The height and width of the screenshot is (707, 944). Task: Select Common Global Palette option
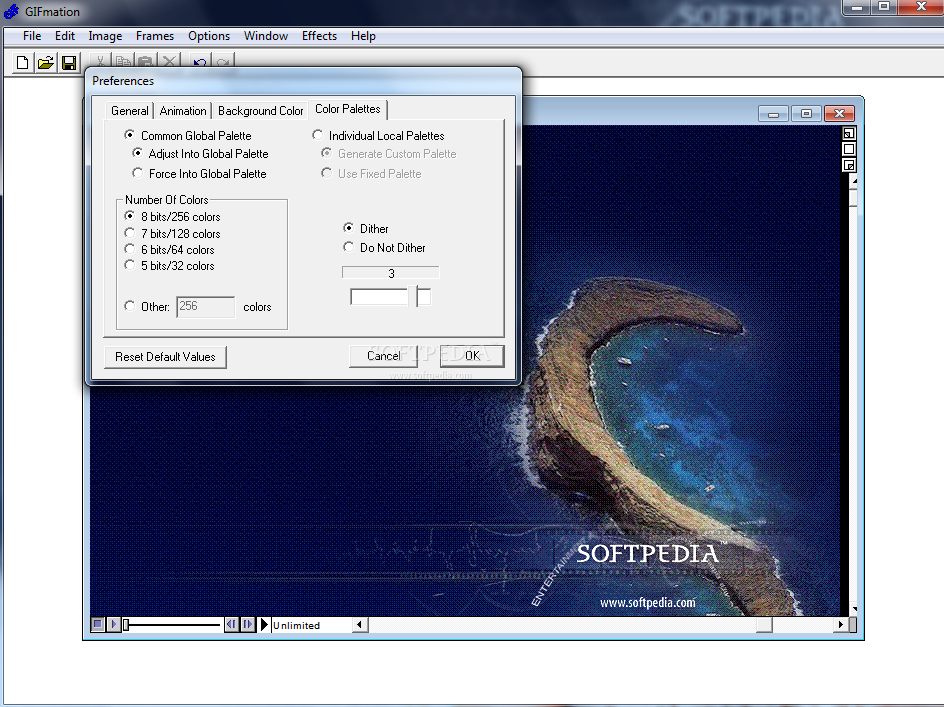[x=187, y=135]
